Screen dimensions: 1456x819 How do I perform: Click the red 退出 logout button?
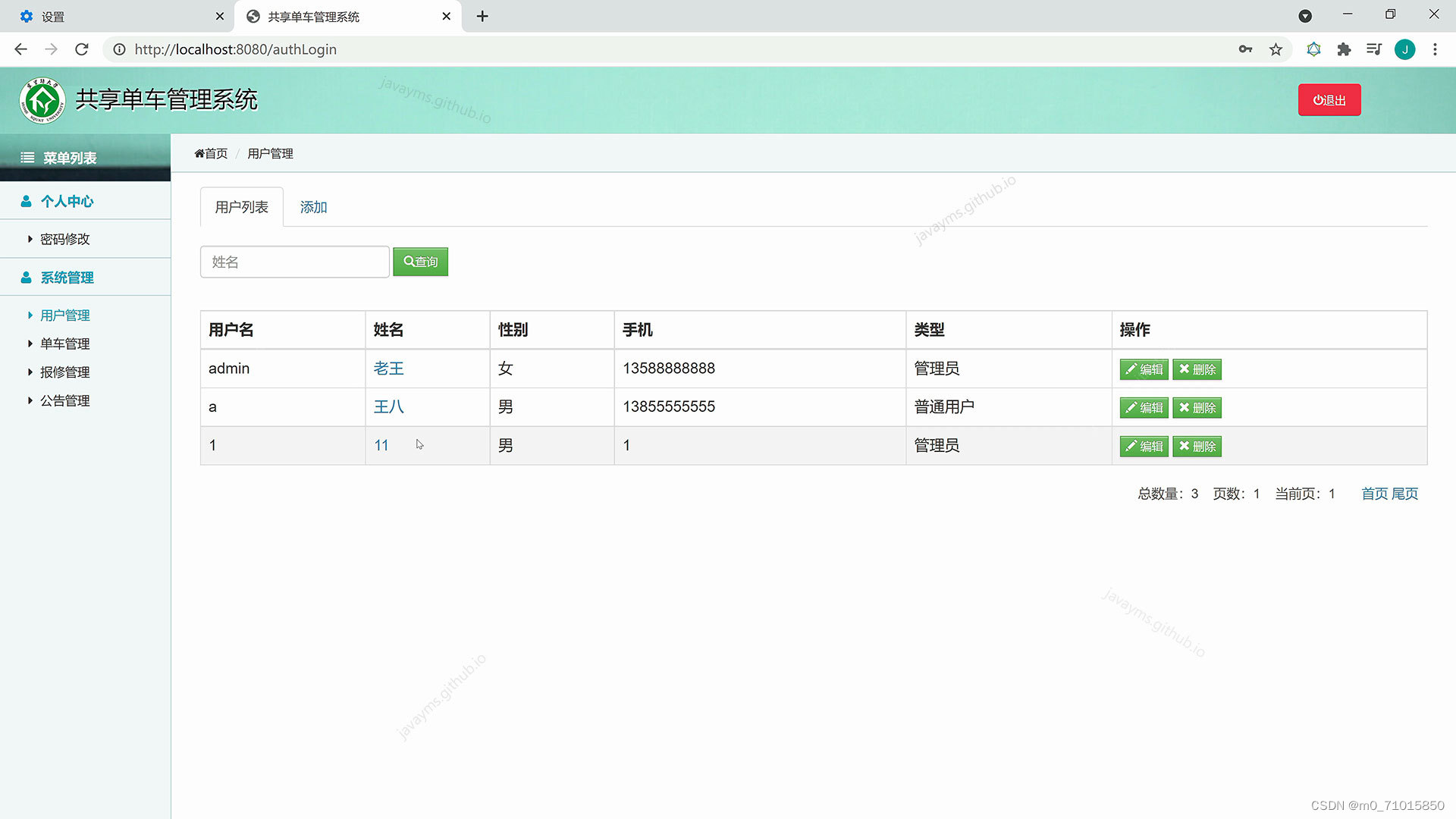(1329, 100)
